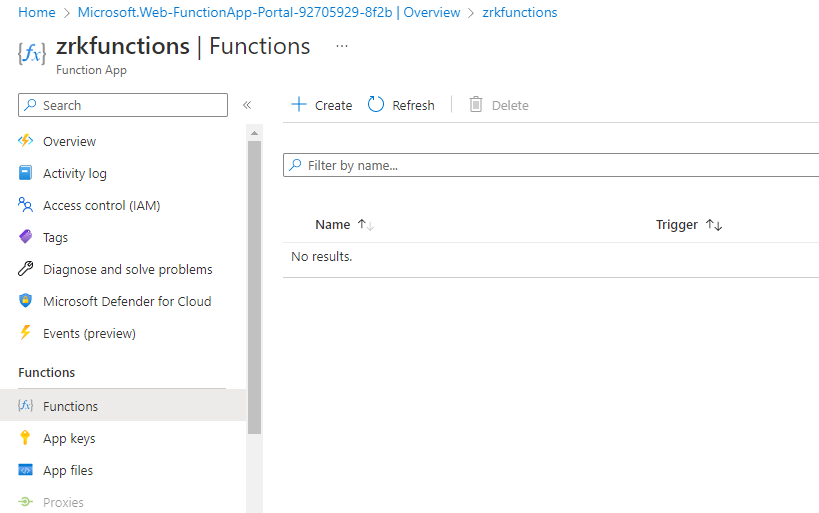
Task: Click the Access control (IAM) people icon
Action: 26,205
